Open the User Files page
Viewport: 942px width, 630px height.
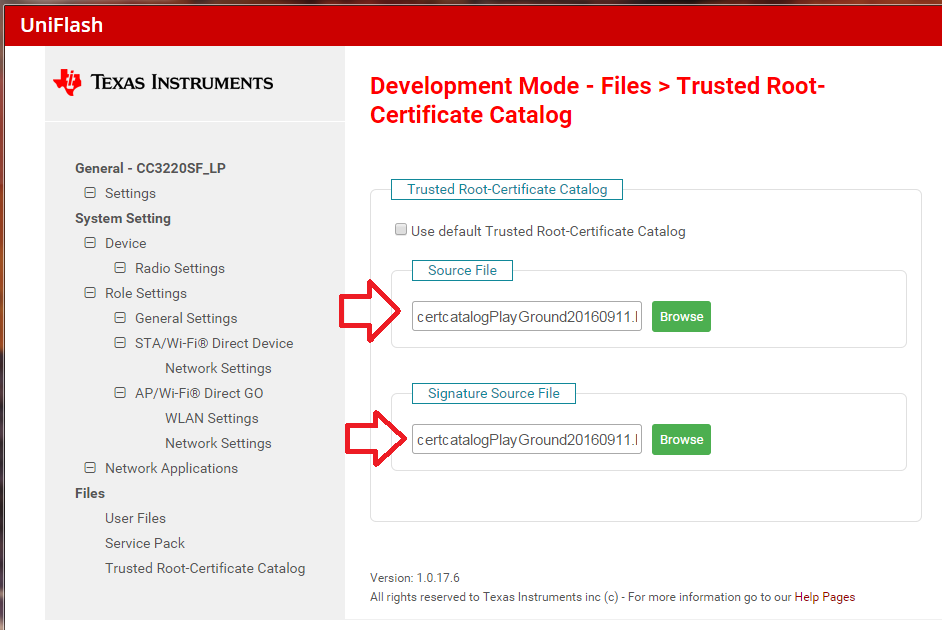135,518
